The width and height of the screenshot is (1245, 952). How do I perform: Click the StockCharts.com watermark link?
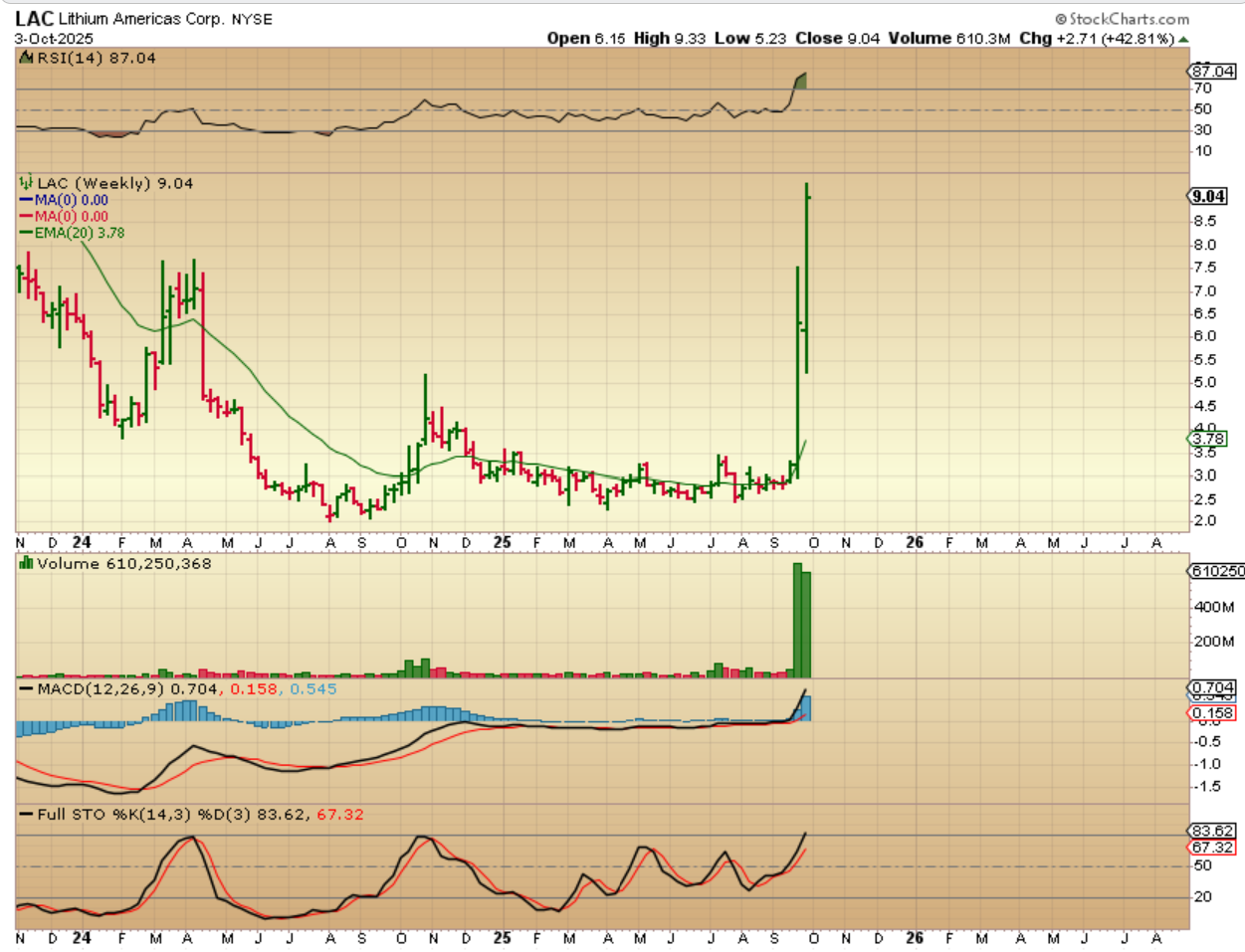tap(1129, 19)
